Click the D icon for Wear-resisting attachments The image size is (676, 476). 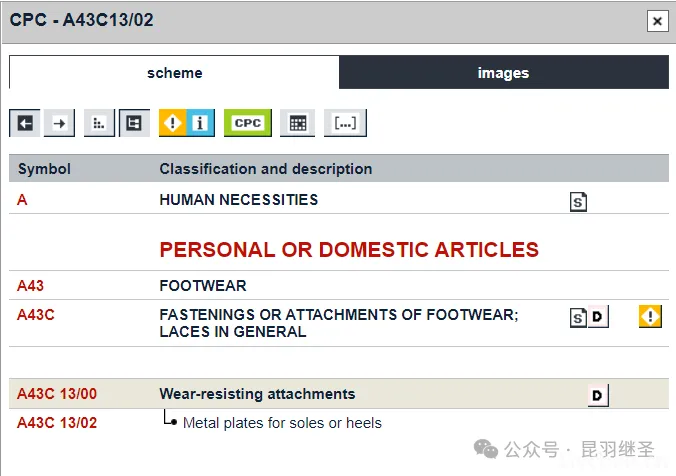(597, 395)
